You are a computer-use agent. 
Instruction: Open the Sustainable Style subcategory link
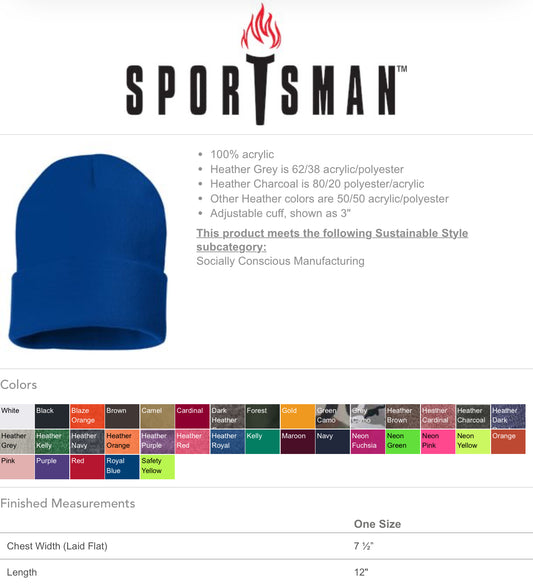tap(332, 240)
